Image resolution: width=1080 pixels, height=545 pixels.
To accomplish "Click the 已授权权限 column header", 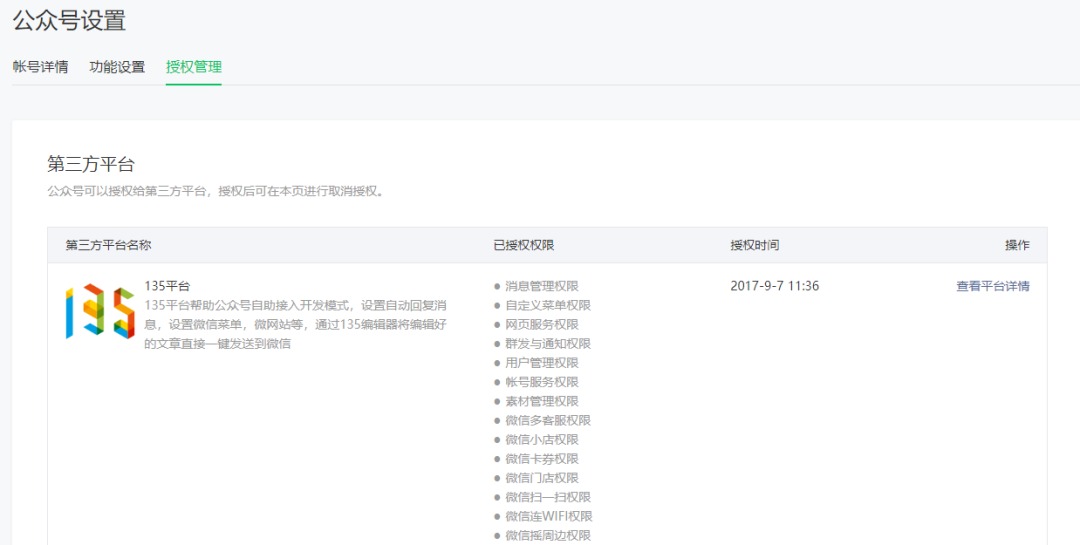I will tap(524, 245).
